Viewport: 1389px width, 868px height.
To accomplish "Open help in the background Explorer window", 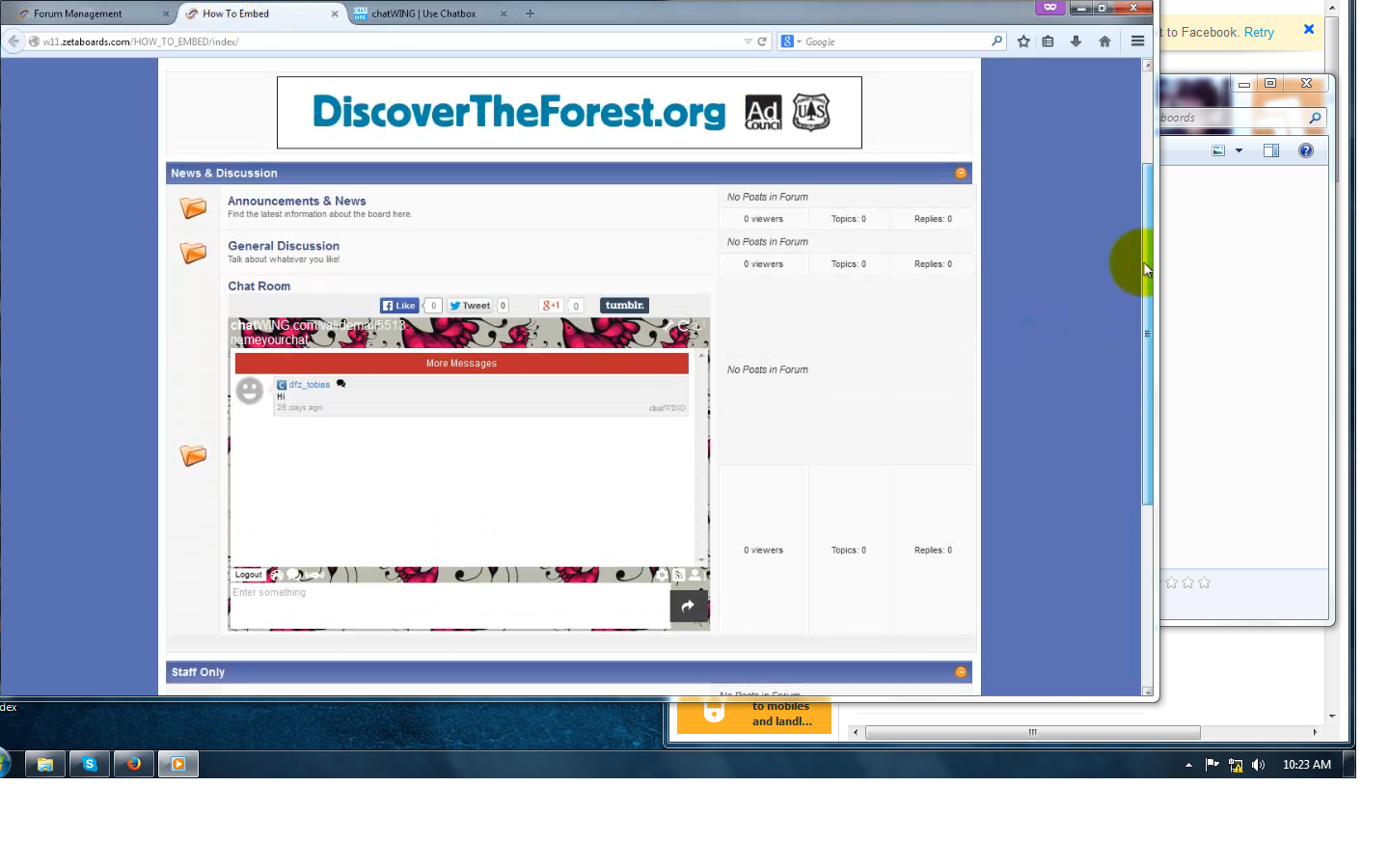I will click(x=1306, y=150).
